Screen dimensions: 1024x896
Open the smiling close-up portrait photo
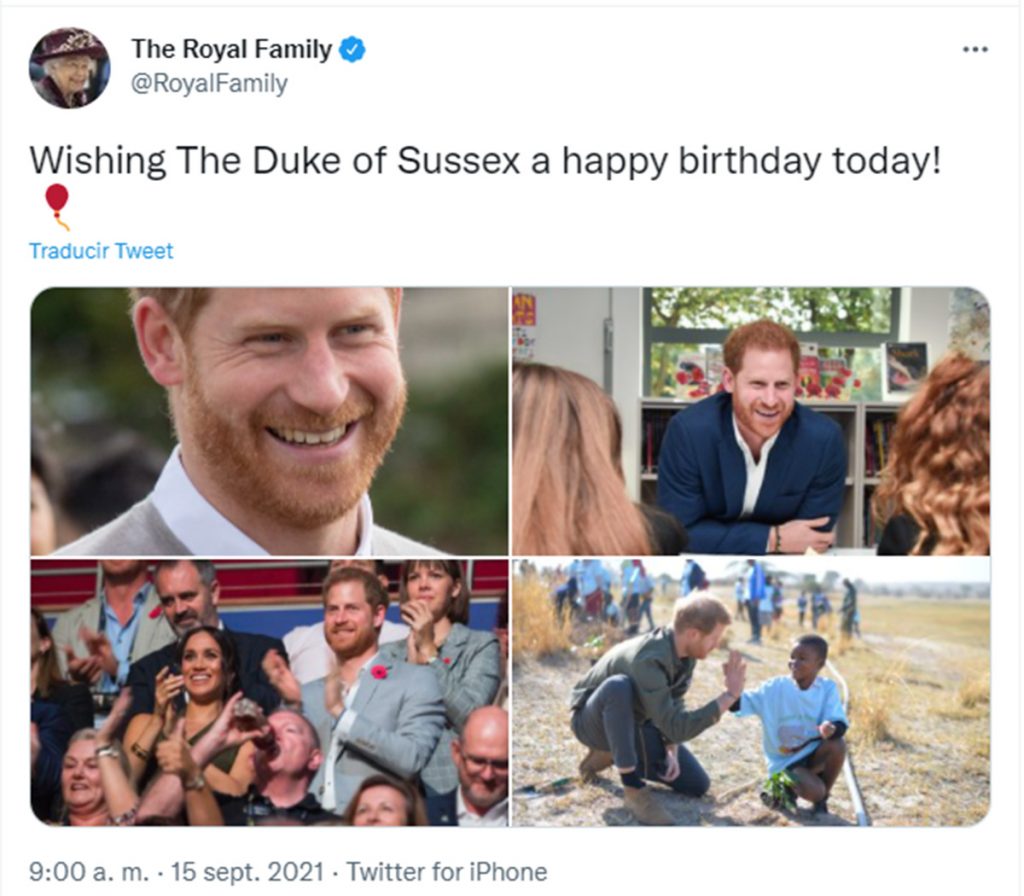[269, 421]
